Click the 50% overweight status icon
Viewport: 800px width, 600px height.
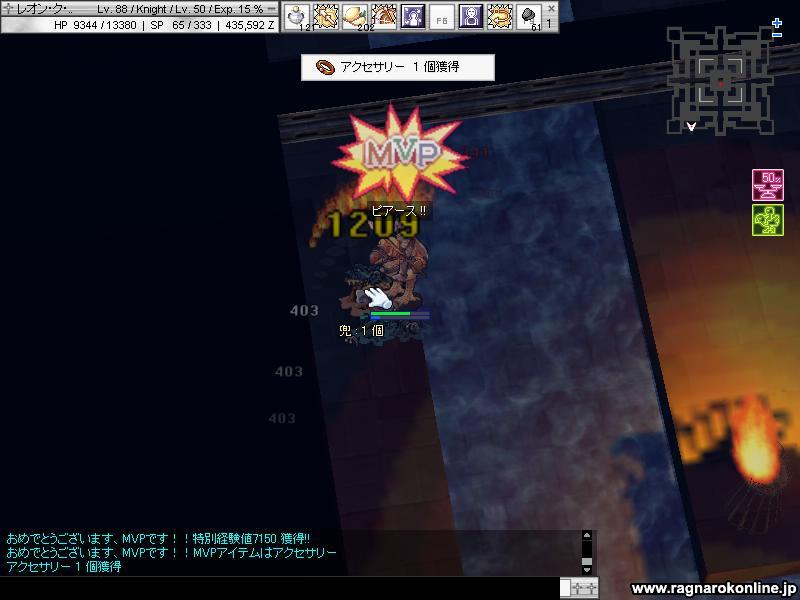coord(768,185)
